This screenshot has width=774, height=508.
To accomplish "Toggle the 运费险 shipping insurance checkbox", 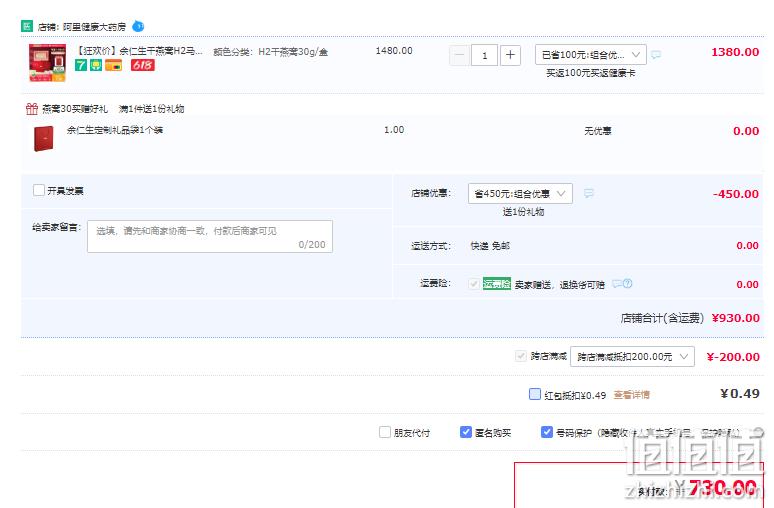I will pos(473,284).
